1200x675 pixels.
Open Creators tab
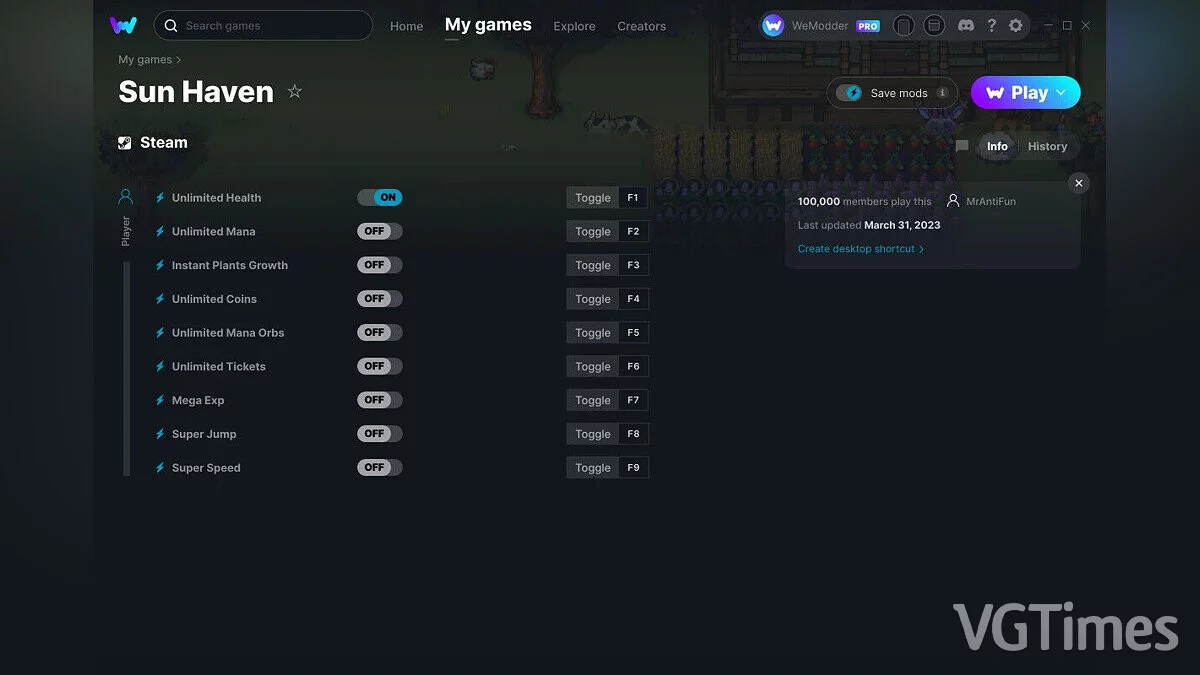pyautogui.click(x=642, y=26)
